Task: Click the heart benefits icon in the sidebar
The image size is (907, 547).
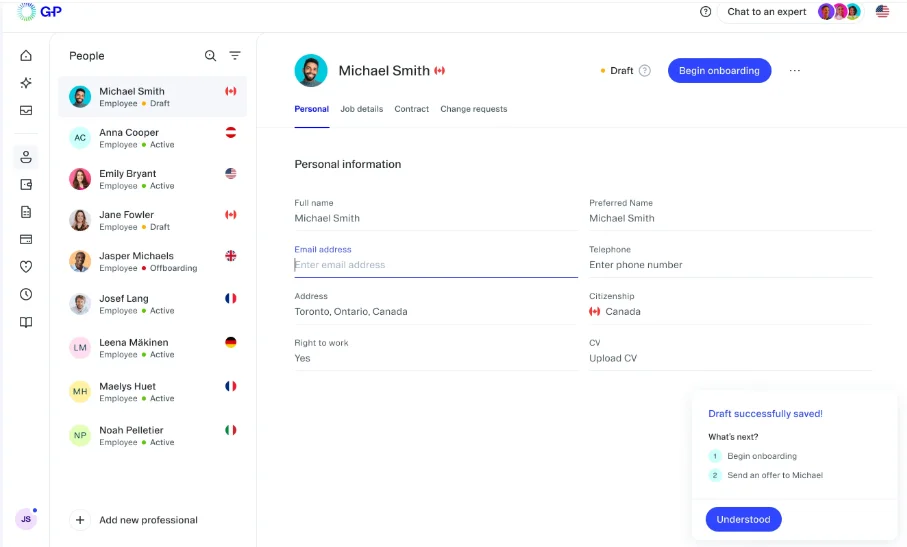Action: point(26,267)
